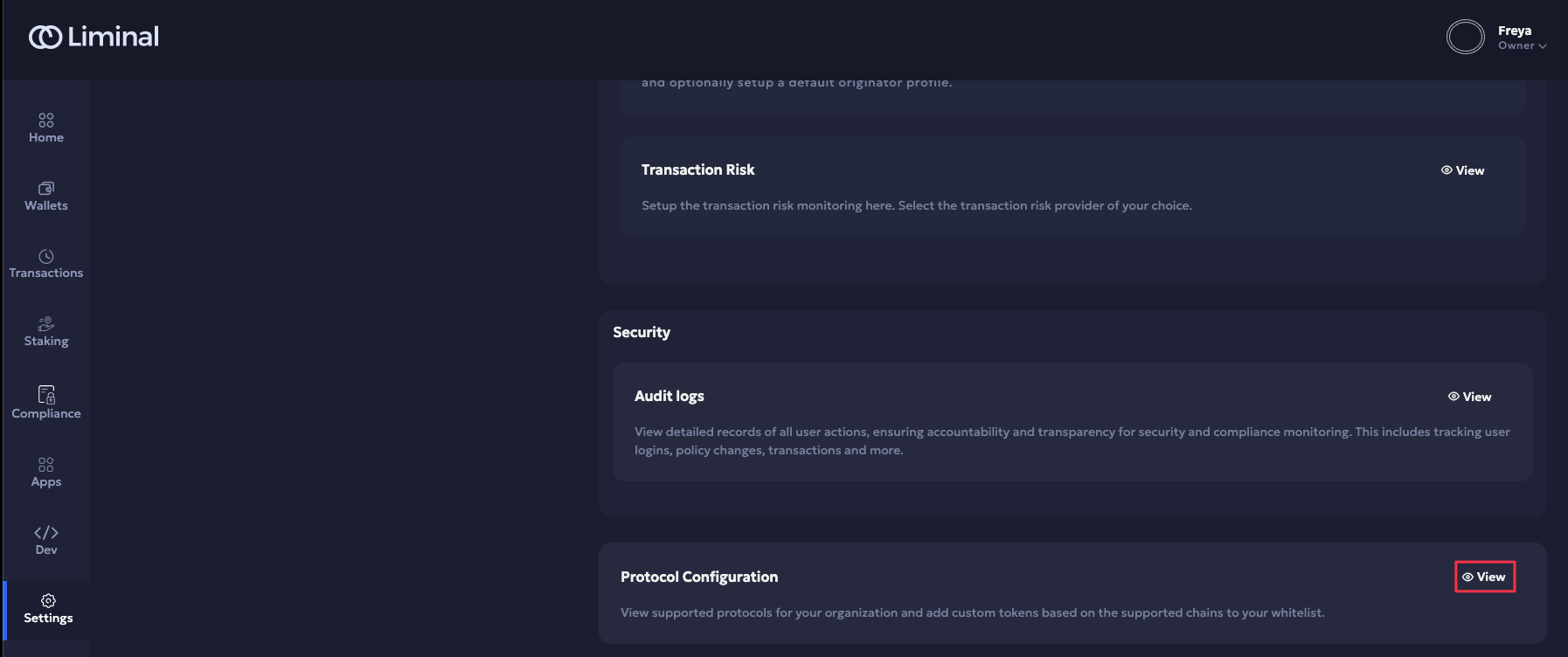
Task: Click View for Audit logs
Action: 1469,397
